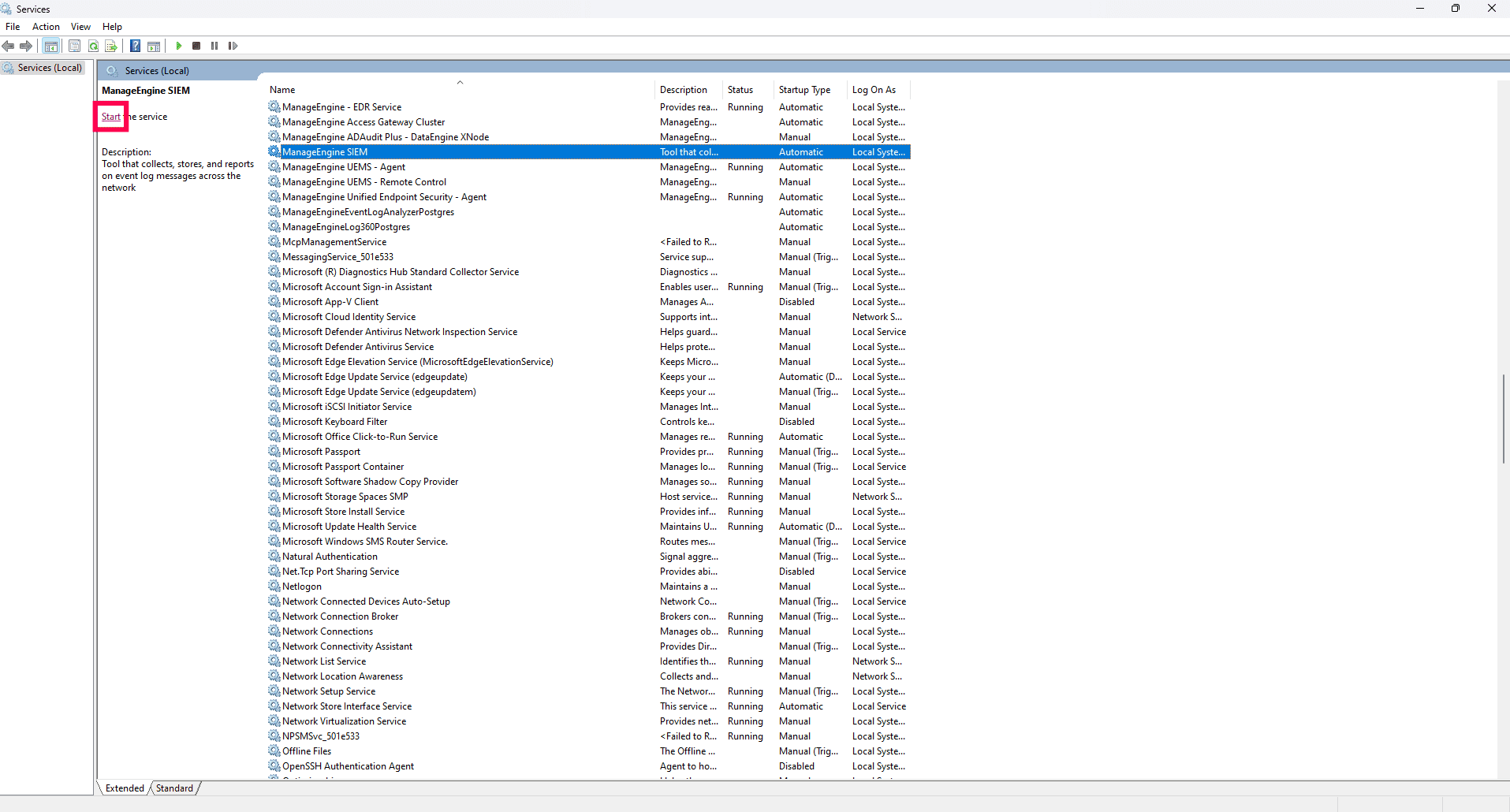Select Net.Tcp Port Sharing Service
The width and height of the screenshot is (1510, 812).
[x=589, y=572]
